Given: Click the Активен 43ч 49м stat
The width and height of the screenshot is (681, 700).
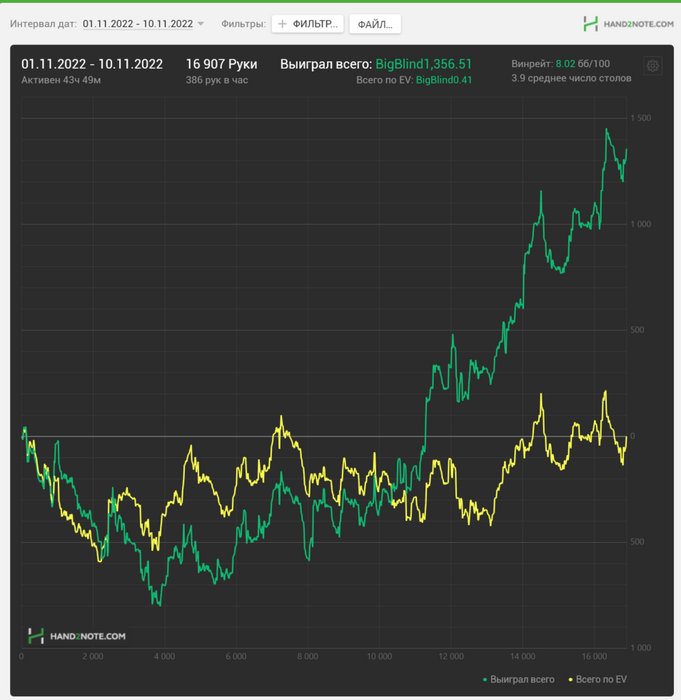Looking at the screenshot, I should click(61, 80).
